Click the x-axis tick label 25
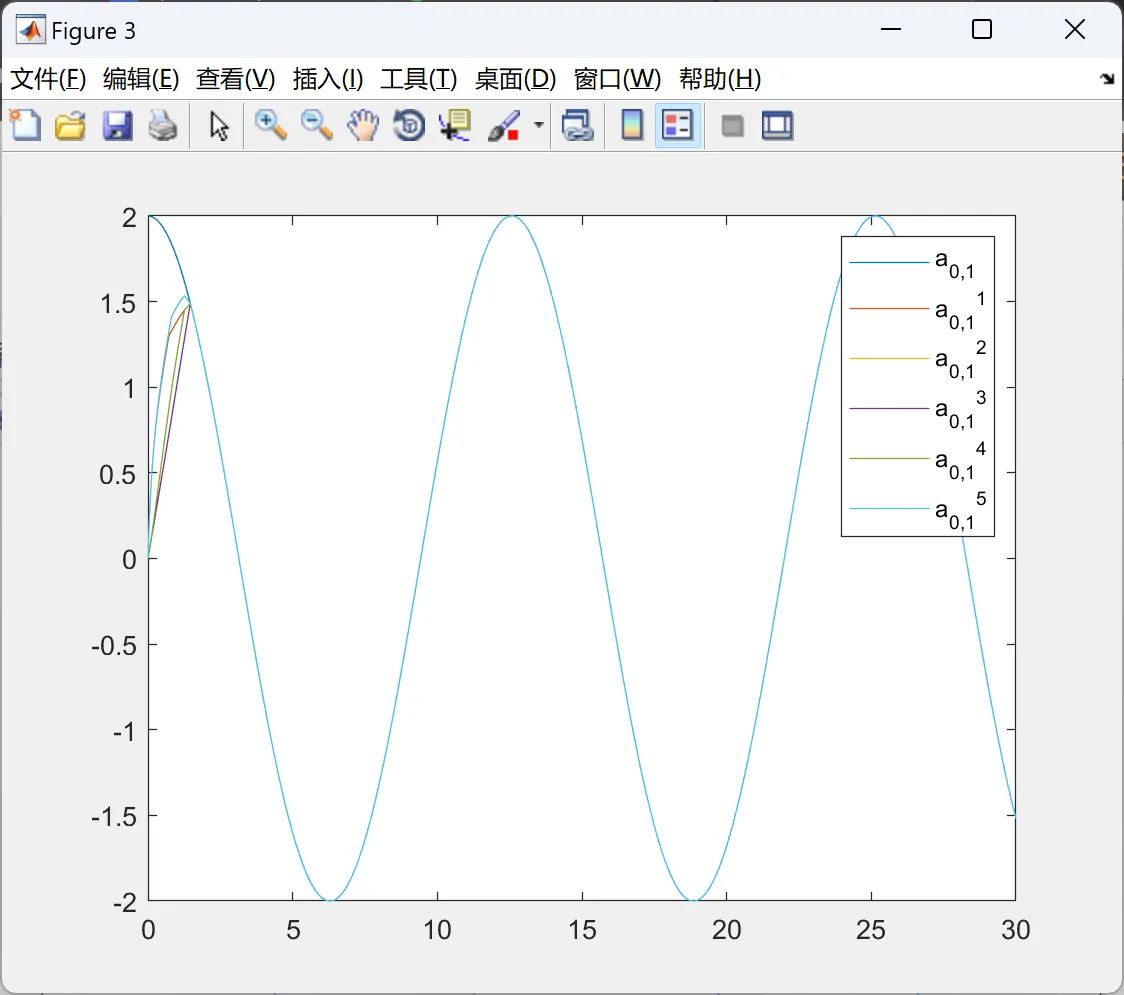 (x=871, y=930)
